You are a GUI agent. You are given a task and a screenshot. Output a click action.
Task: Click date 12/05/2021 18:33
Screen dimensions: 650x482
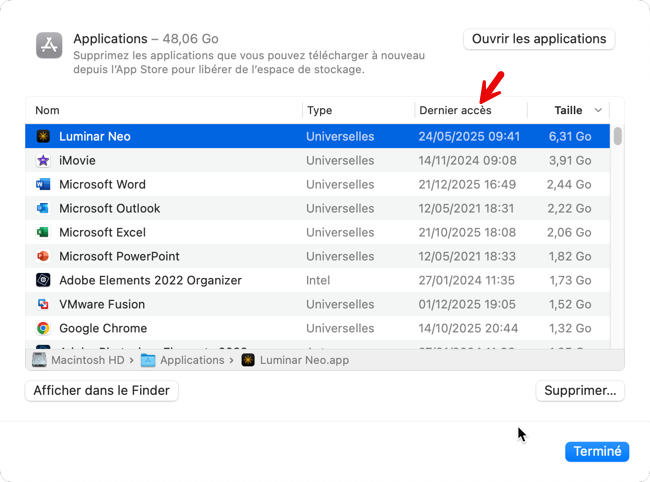pos(467,256)
